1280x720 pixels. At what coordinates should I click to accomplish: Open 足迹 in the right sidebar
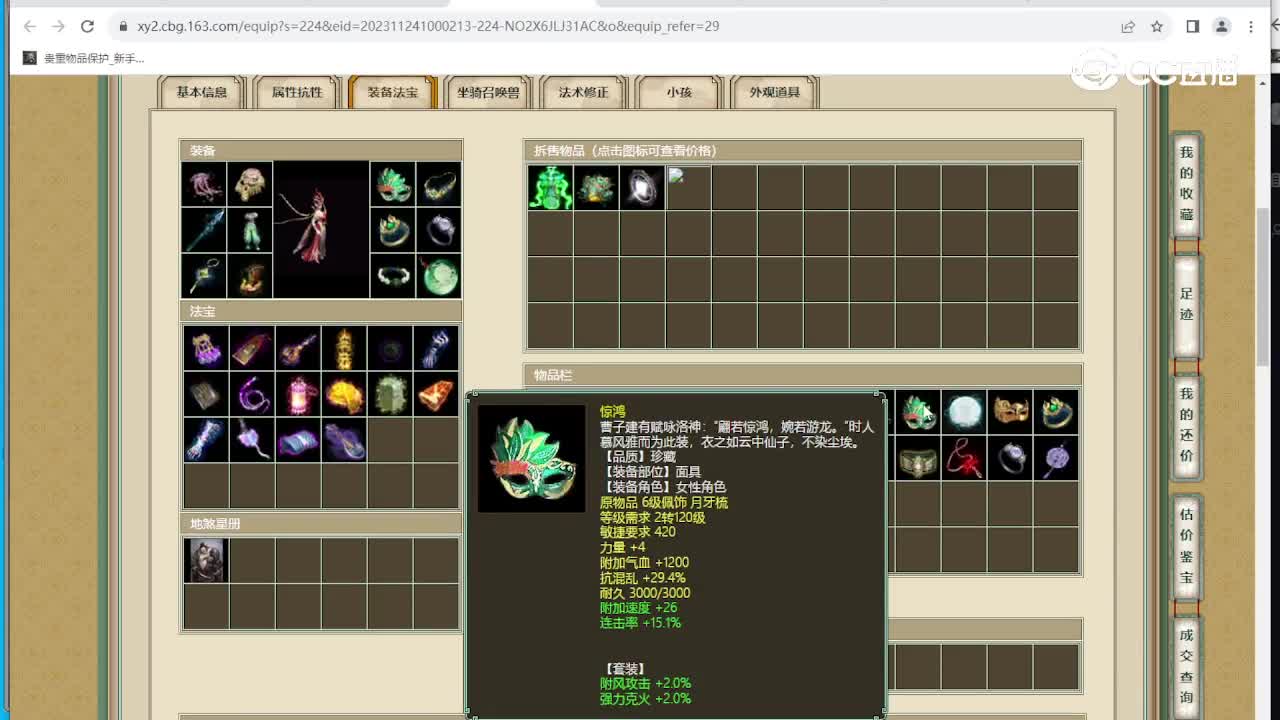coord(1186,304)
